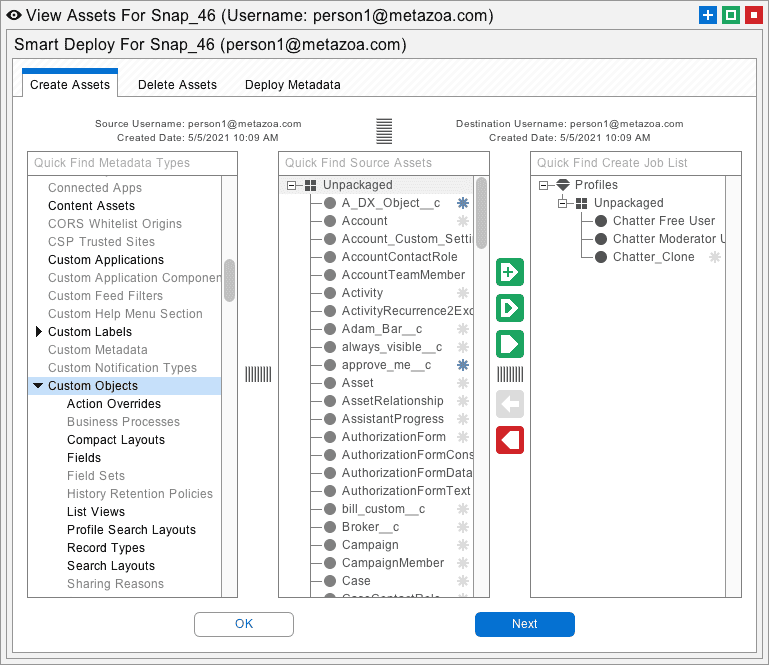Image resolution: width=769 pixels, height=665 pixels.
Task: Click the grid icon beside source Unpackaged
Action: coord(310,185)
